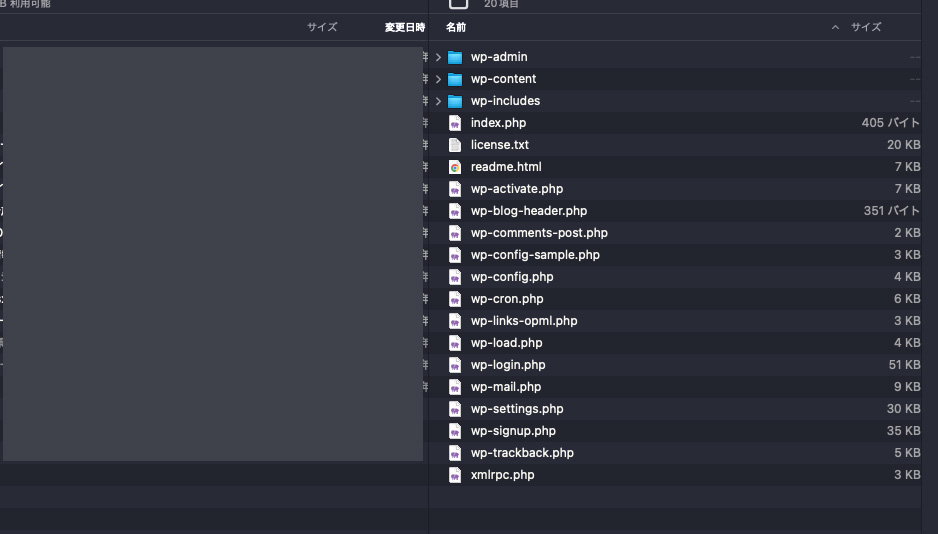Toggle the ascending sort arrow indicator
This screenshot has width=938, height=534.
tap(835, 28)
